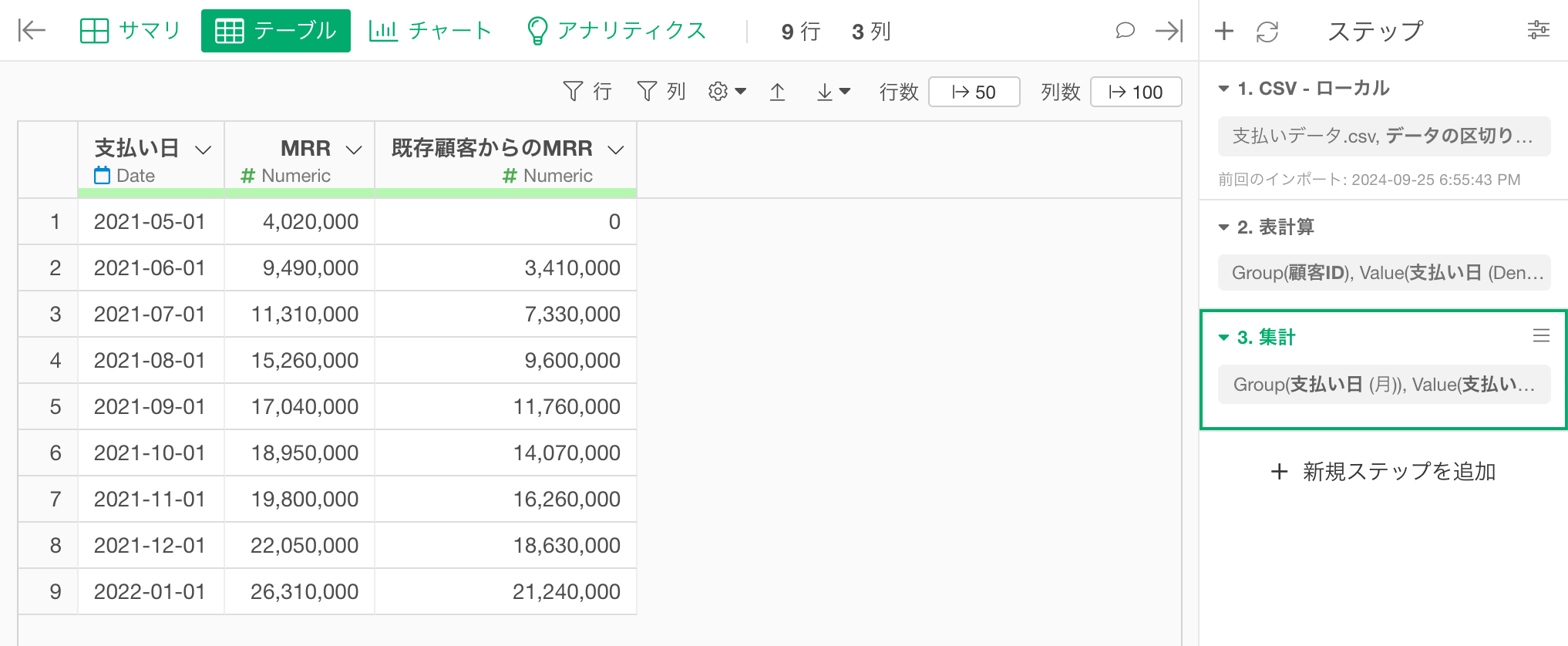
Task: Click the comment bubble icon
Action: click(x=1125, y=31)
